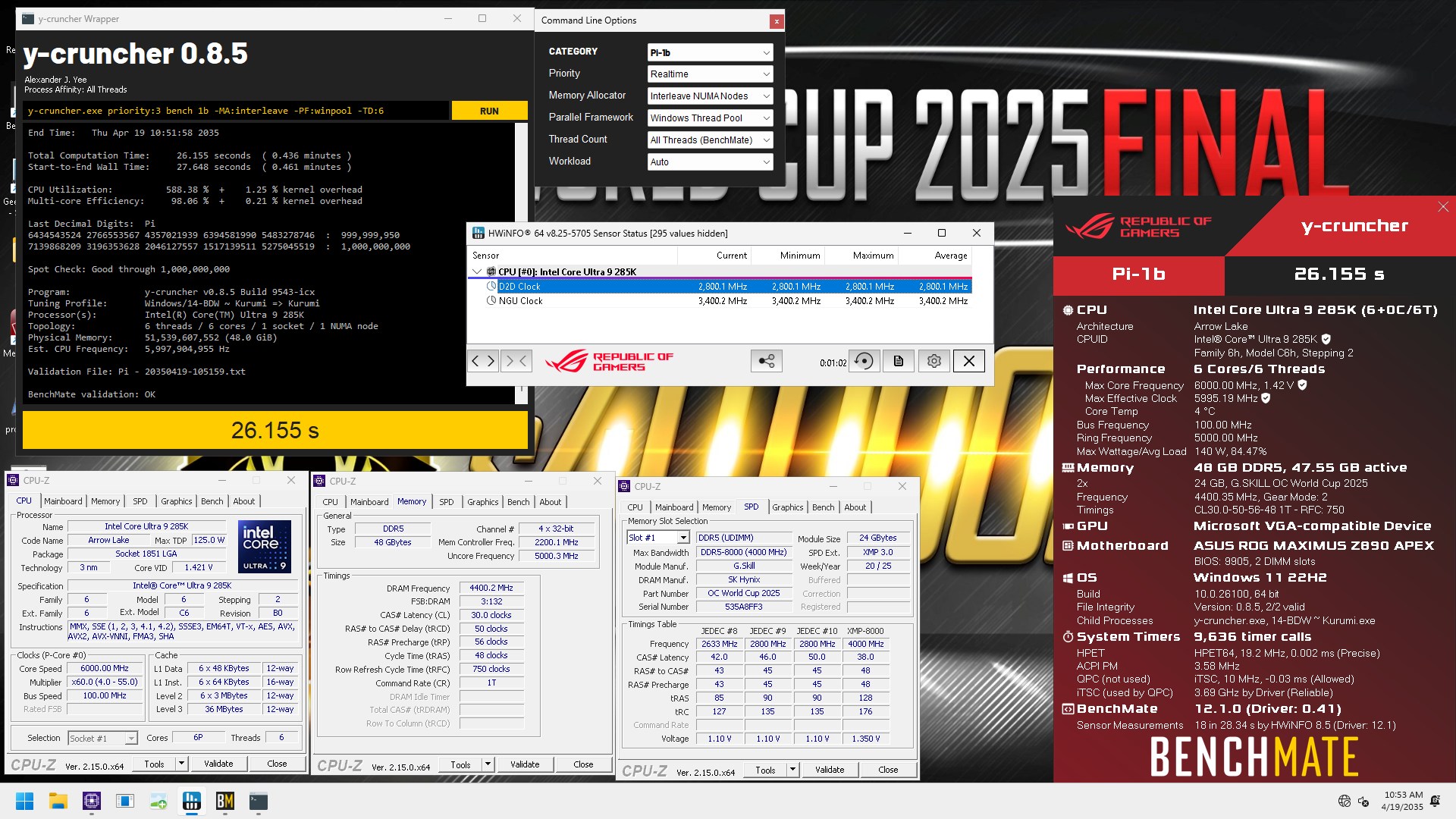Click y-cruncher command line input field
Viewport: 1456px width, 819px height.
(236, 111)
